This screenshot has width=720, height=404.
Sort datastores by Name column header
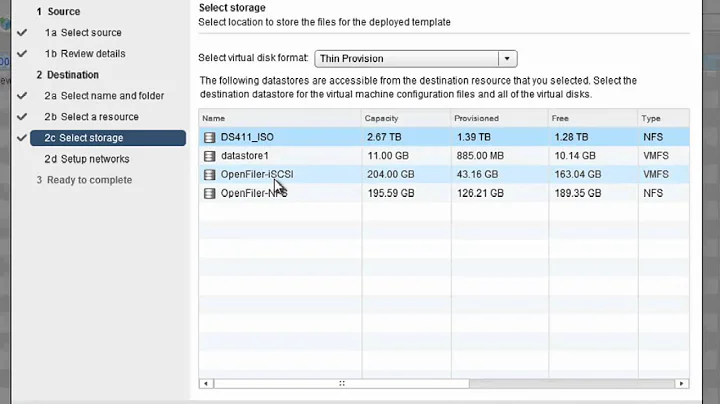(280, 118)
